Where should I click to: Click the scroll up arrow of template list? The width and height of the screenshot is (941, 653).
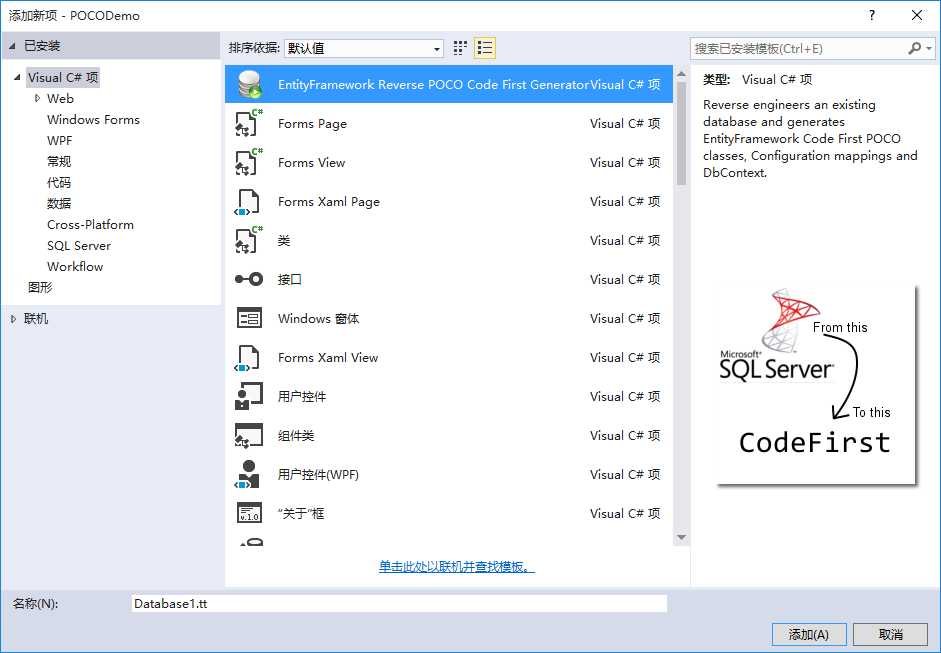[681, 74]
